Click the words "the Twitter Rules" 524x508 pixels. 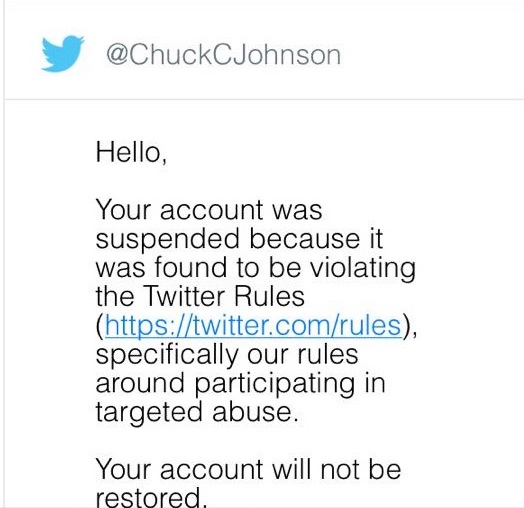(x=200, y=296)
